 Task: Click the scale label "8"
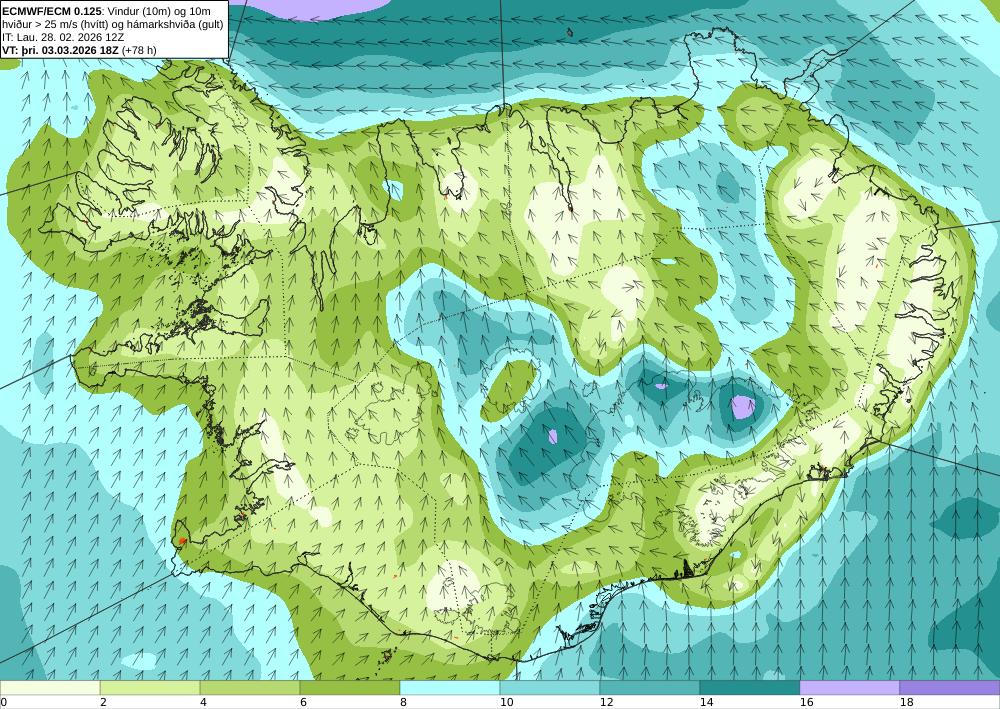tap(403, 703)
